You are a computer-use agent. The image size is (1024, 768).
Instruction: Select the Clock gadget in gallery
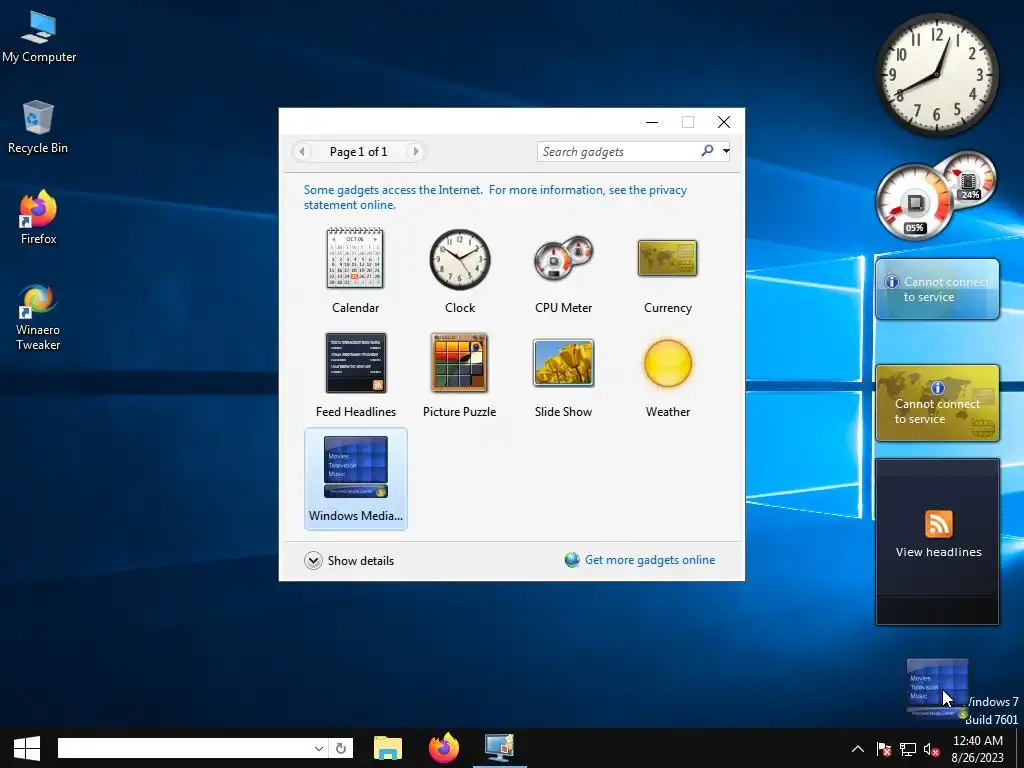(x=460, y=259)
